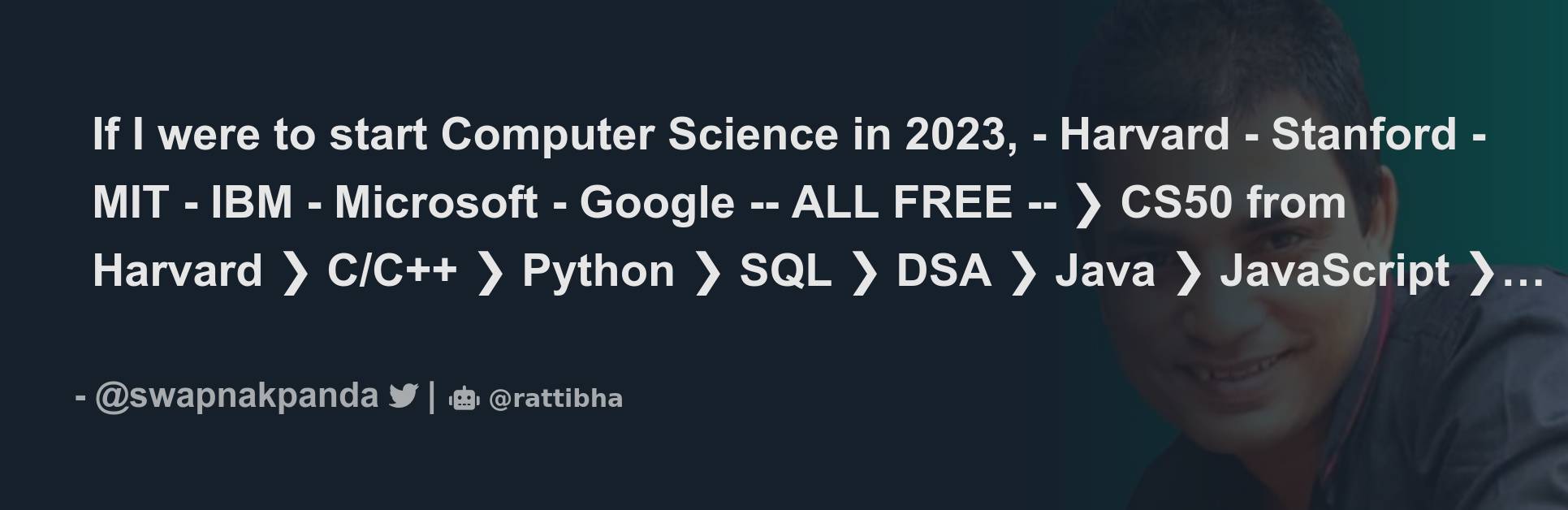The height and width of the screenshot is (510, 1568).
Task: Open the @swapnakpanda handle
Action: (x=236, y=396)
